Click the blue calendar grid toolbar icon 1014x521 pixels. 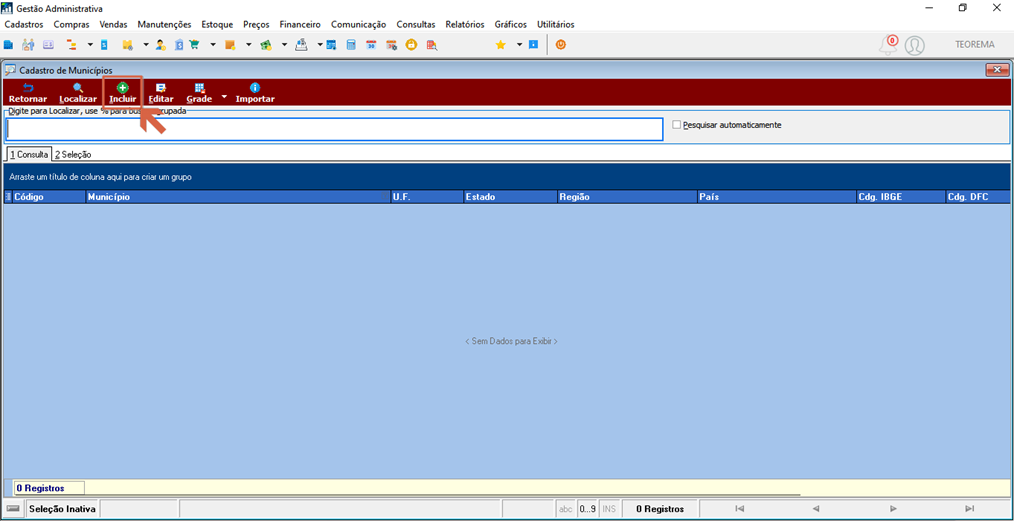(x=332, y=45)
